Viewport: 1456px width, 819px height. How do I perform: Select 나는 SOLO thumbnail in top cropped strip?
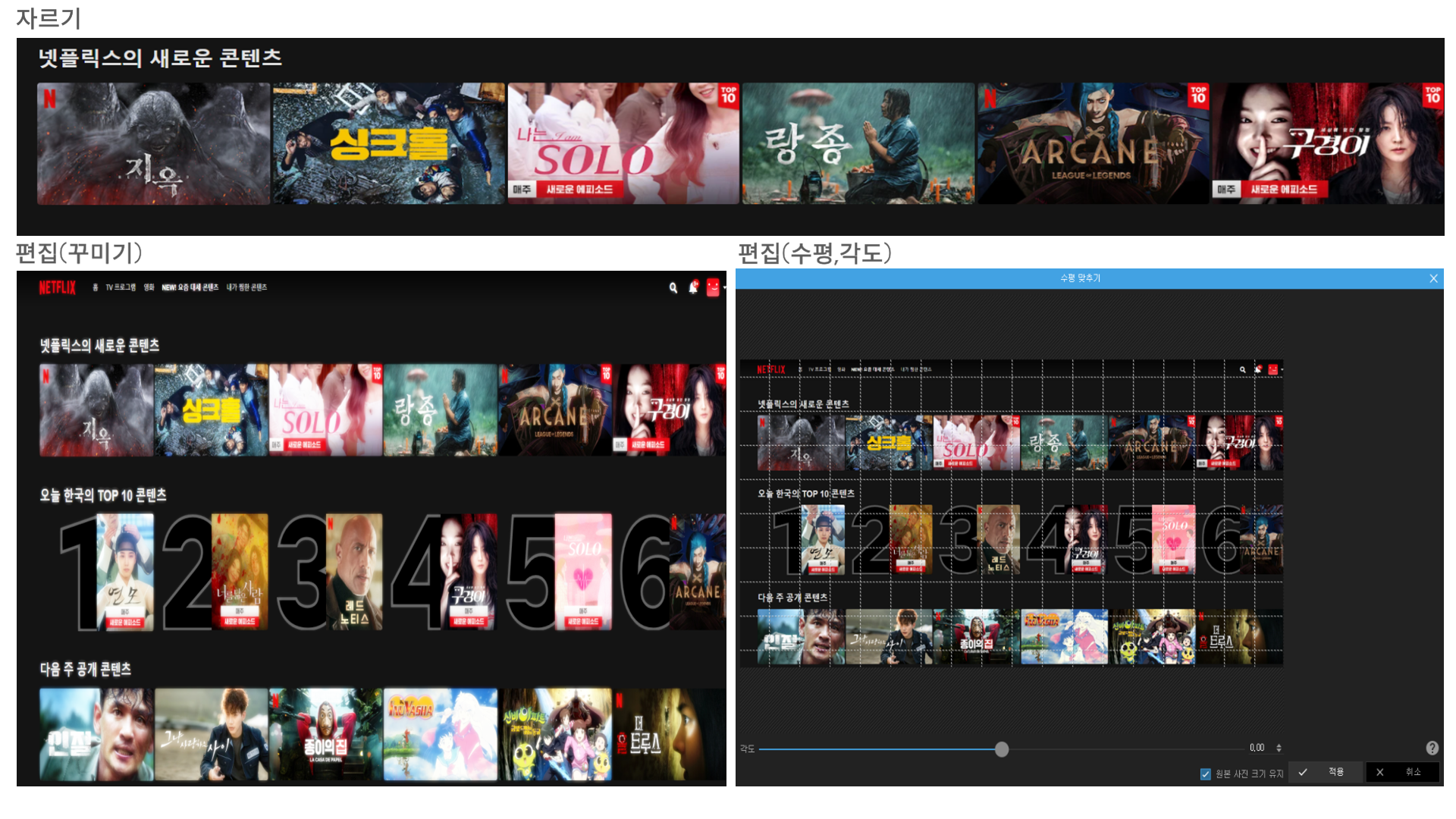(623, 143)
